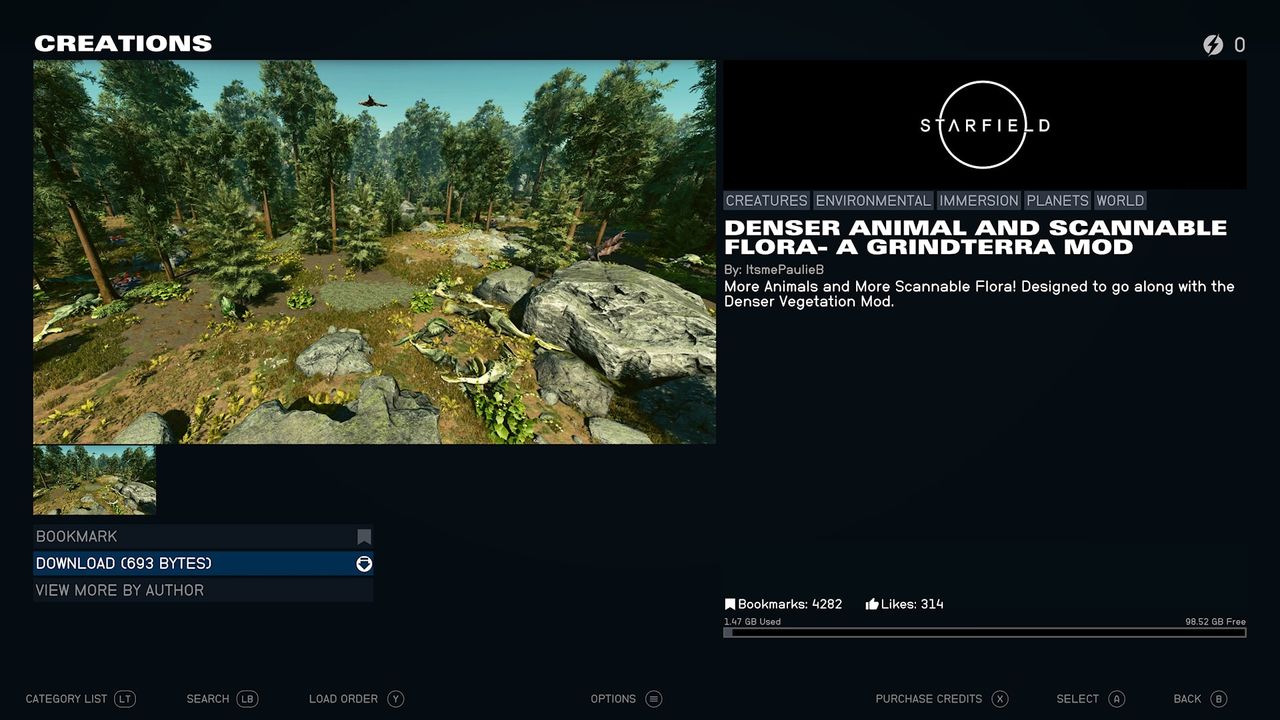Select the Environmental category tag

[873, 201]
